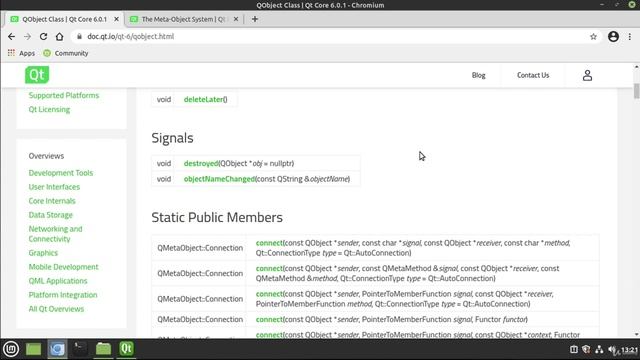The width and height of the screenshot is (640, 360).
Task: Open a new browser tab
Action: 255,19
